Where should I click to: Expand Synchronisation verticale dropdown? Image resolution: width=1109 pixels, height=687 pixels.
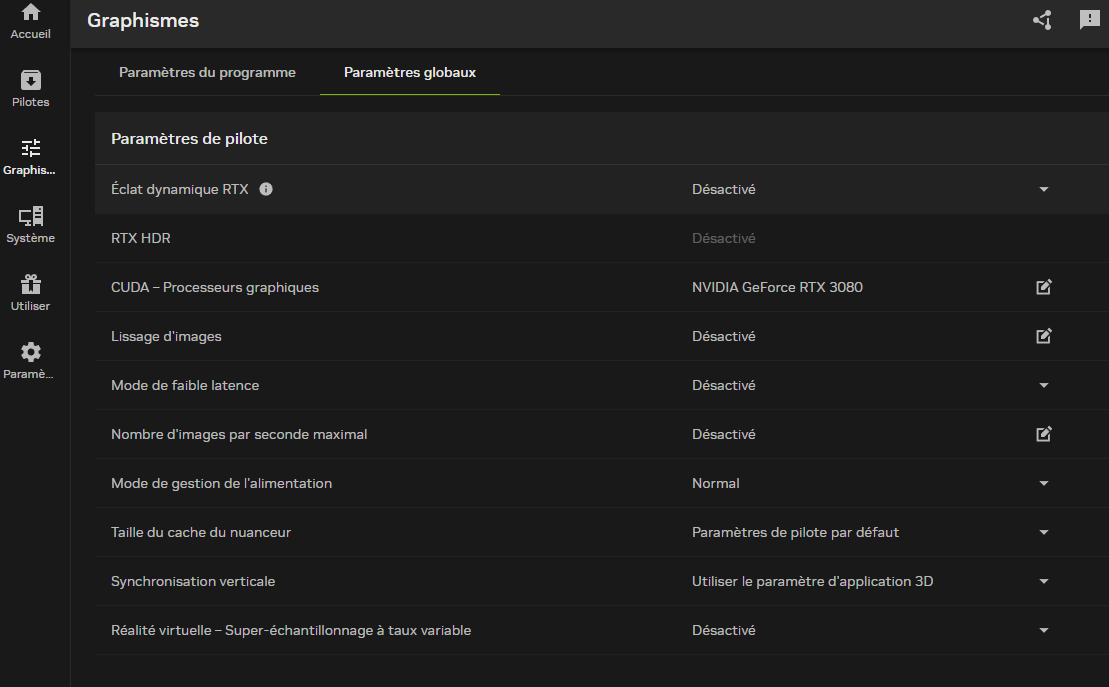coord(1043,582)
